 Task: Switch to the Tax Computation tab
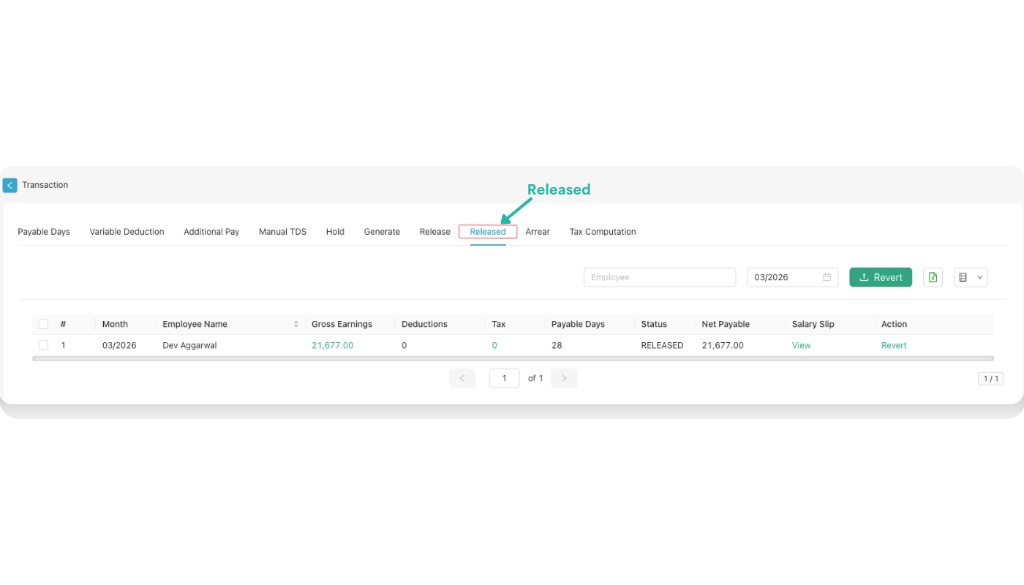tap(602, 231)
